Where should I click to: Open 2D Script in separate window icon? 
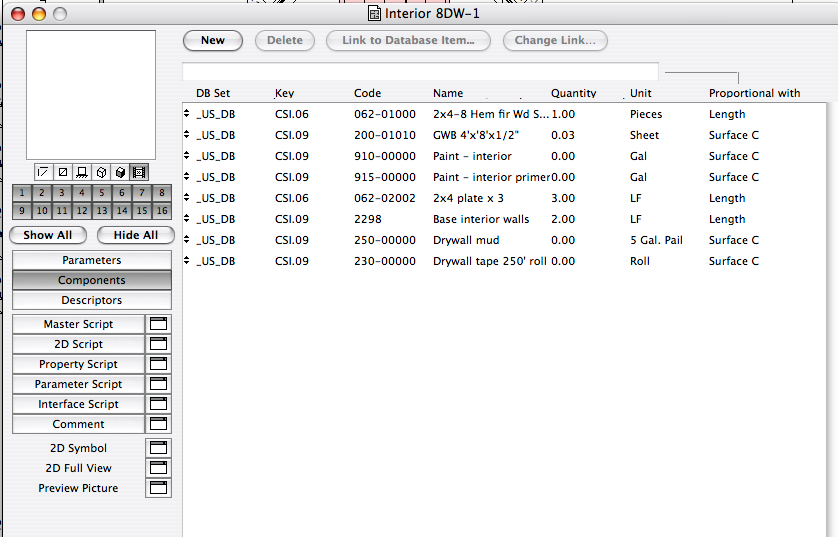click(x=158, y=344)
